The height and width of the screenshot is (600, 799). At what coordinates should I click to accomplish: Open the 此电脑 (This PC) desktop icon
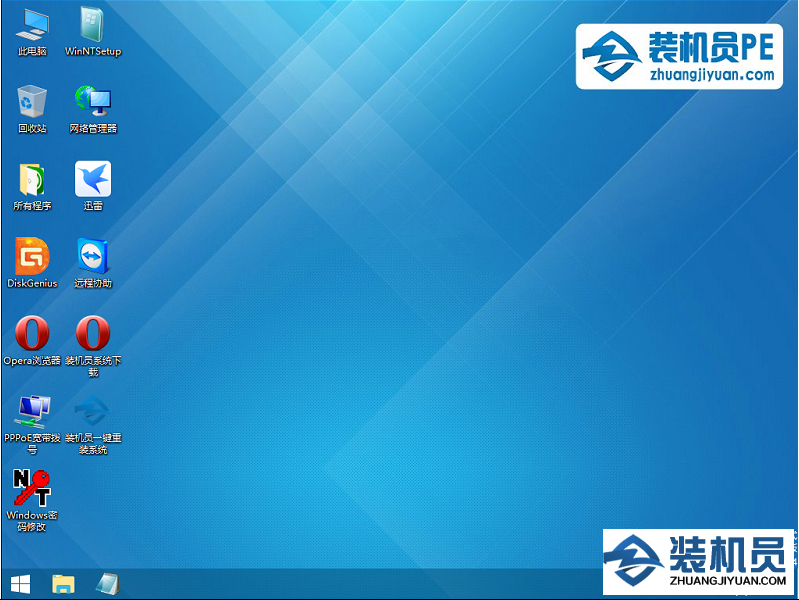32,25
